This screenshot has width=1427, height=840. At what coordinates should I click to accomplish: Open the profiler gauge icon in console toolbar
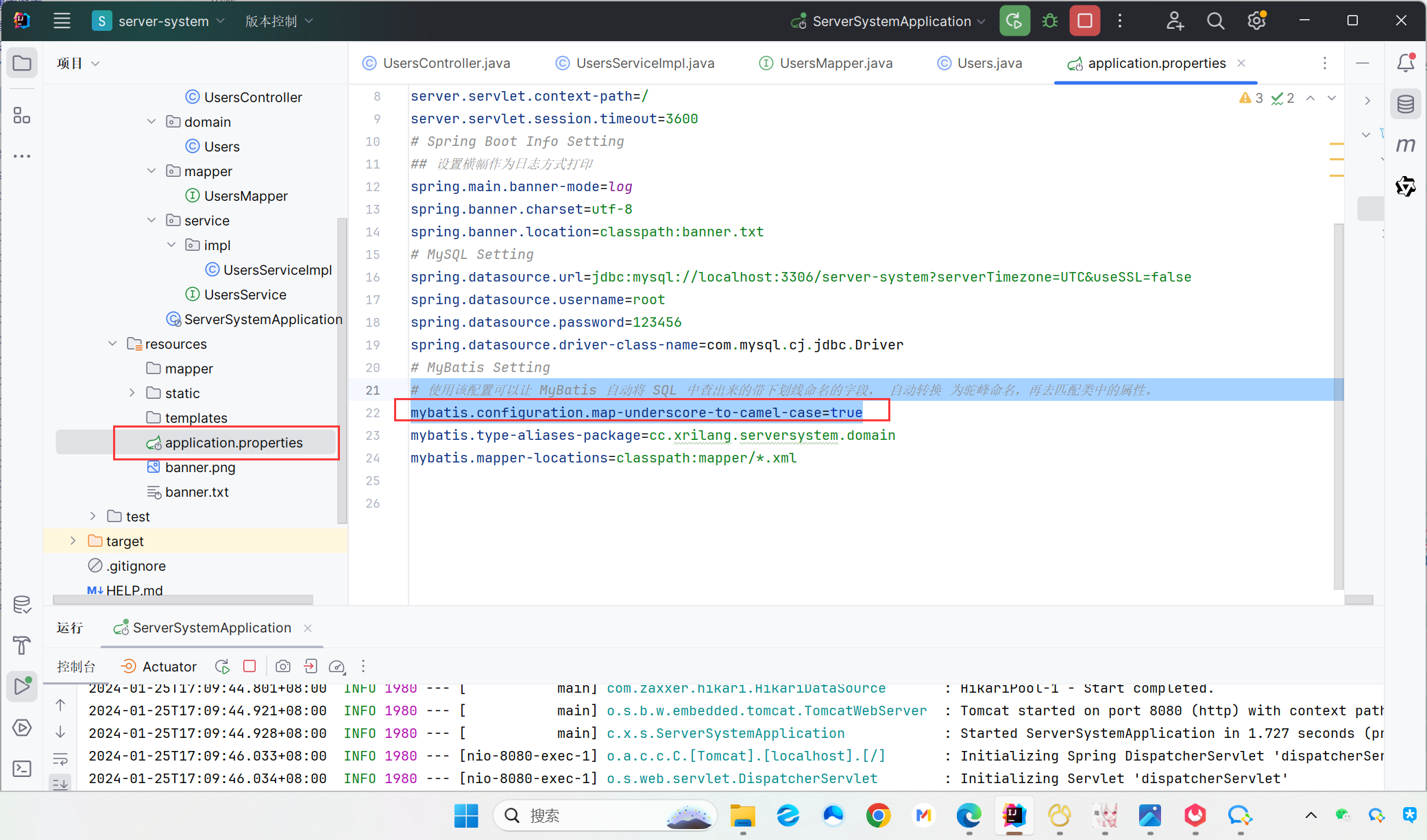[x=337, y=666]
